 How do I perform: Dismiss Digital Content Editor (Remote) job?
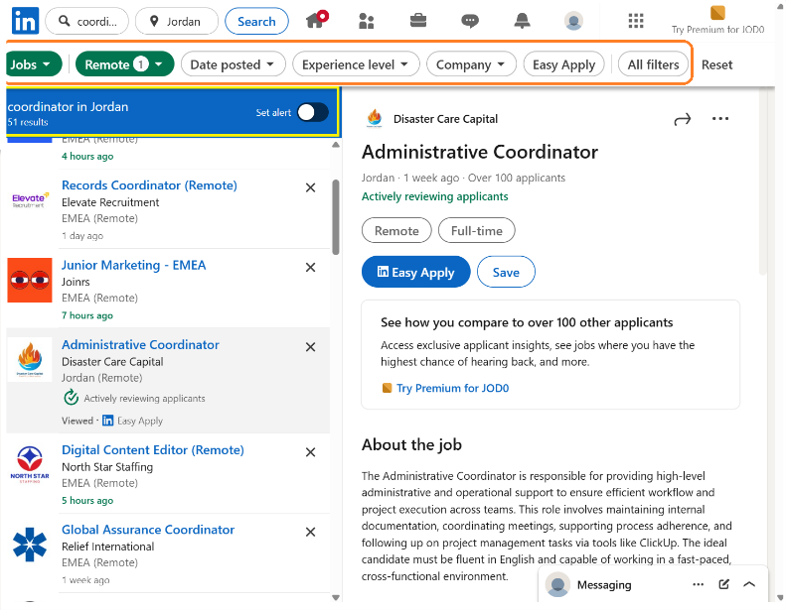click(311, 452)
